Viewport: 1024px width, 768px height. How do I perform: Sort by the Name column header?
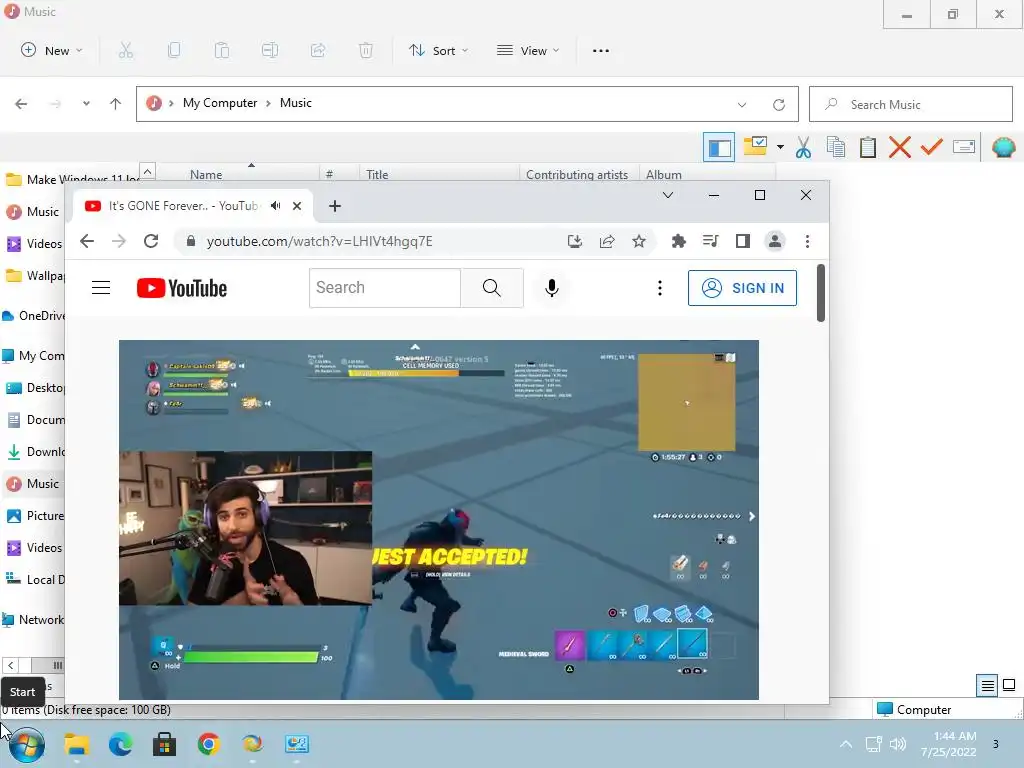pos(206,174)
